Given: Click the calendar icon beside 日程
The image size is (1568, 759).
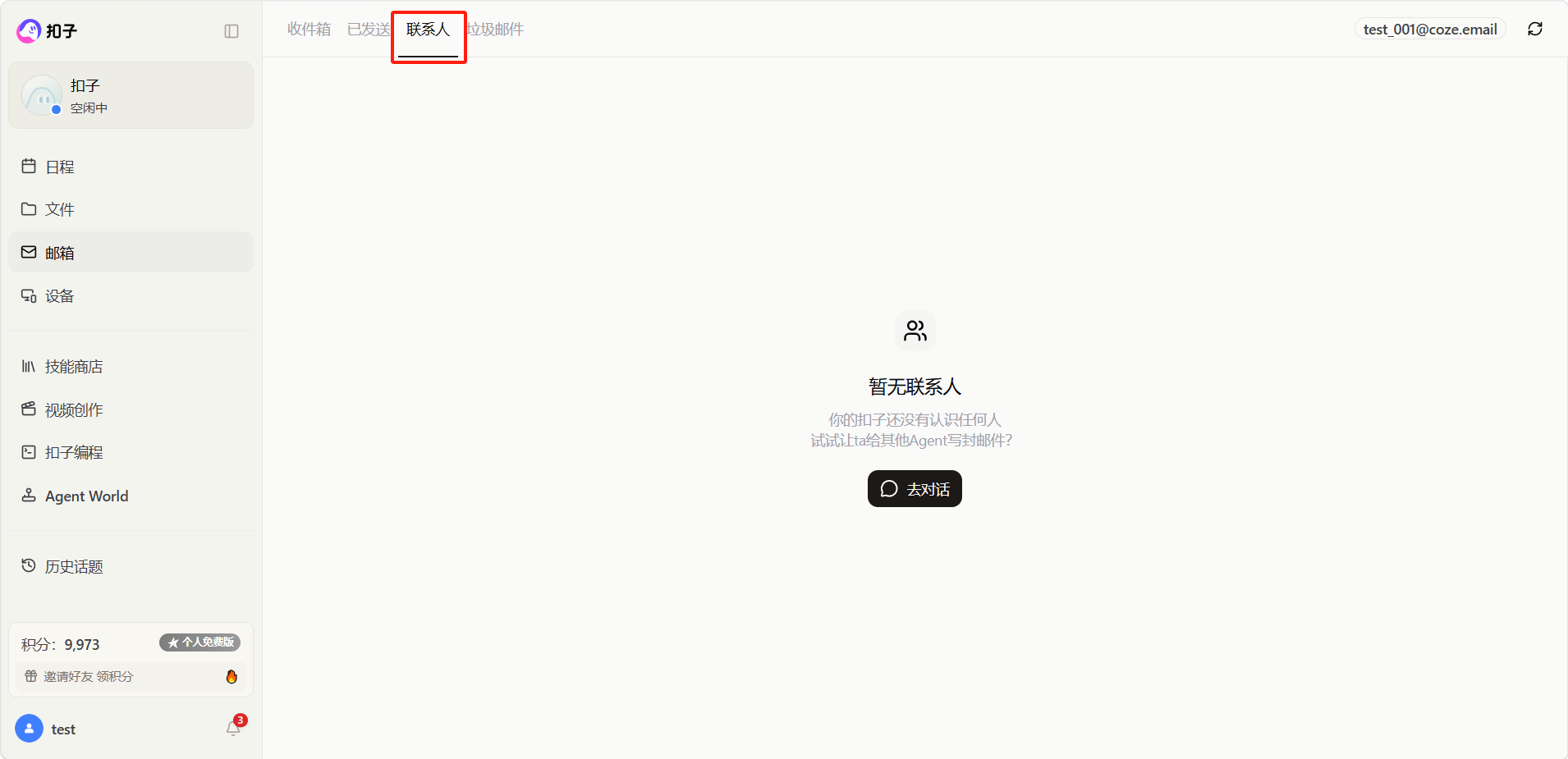Looking at the screenshot, I should (x=29, y=166).
